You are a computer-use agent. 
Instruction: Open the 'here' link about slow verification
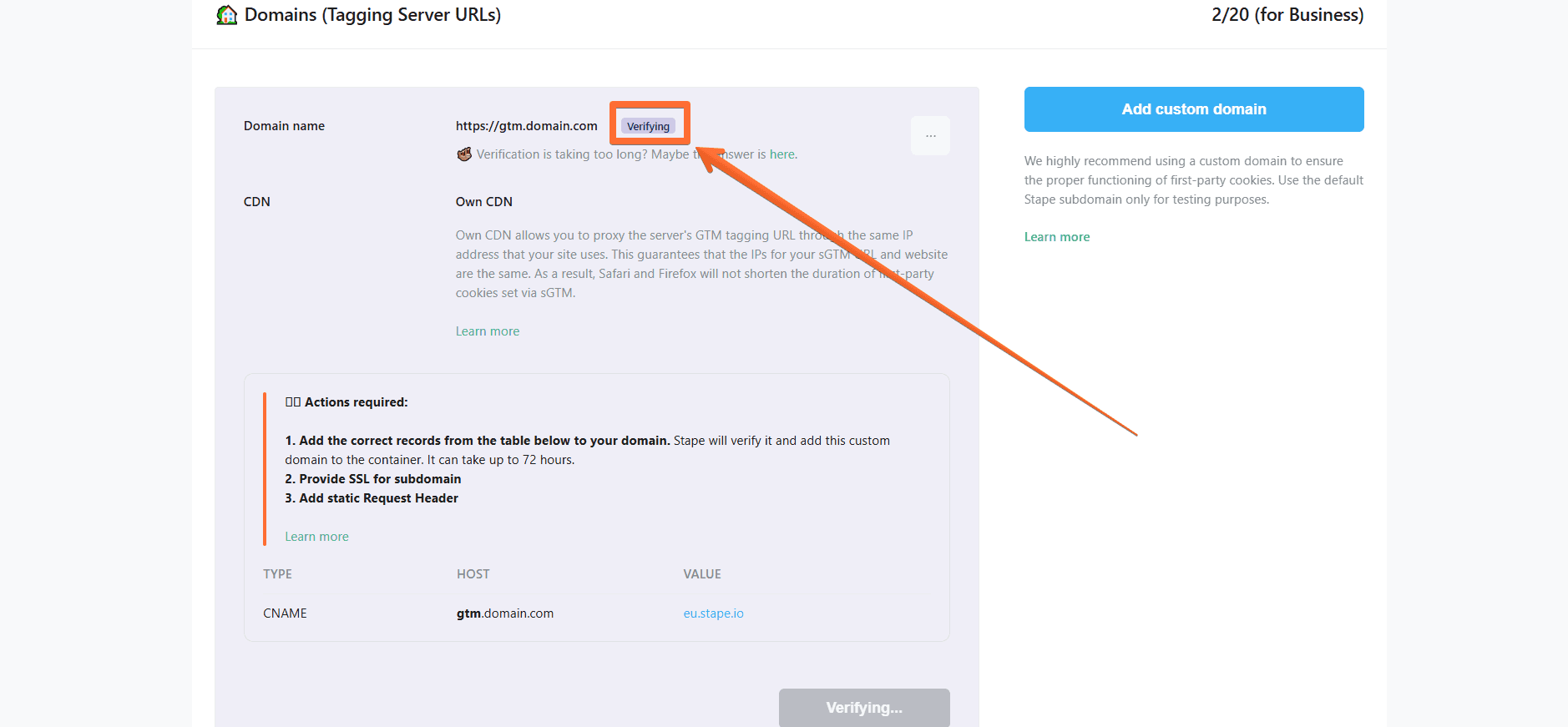[x=781, y=154]
